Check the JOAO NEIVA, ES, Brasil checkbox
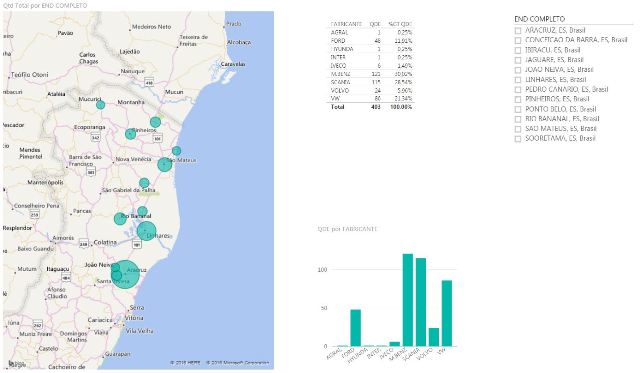 518,70
